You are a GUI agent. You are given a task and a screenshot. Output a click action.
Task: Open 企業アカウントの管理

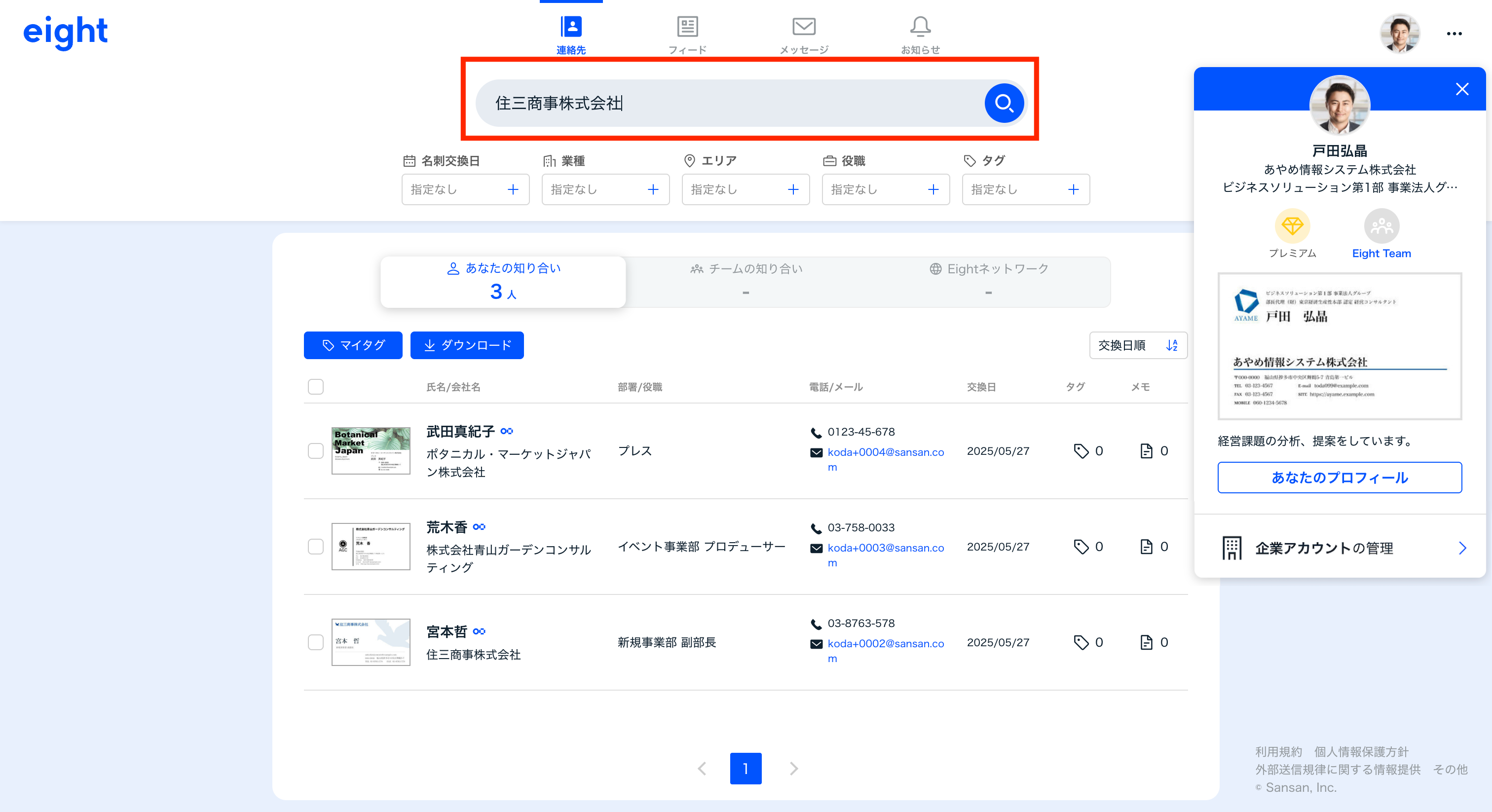click(1340, 547)
